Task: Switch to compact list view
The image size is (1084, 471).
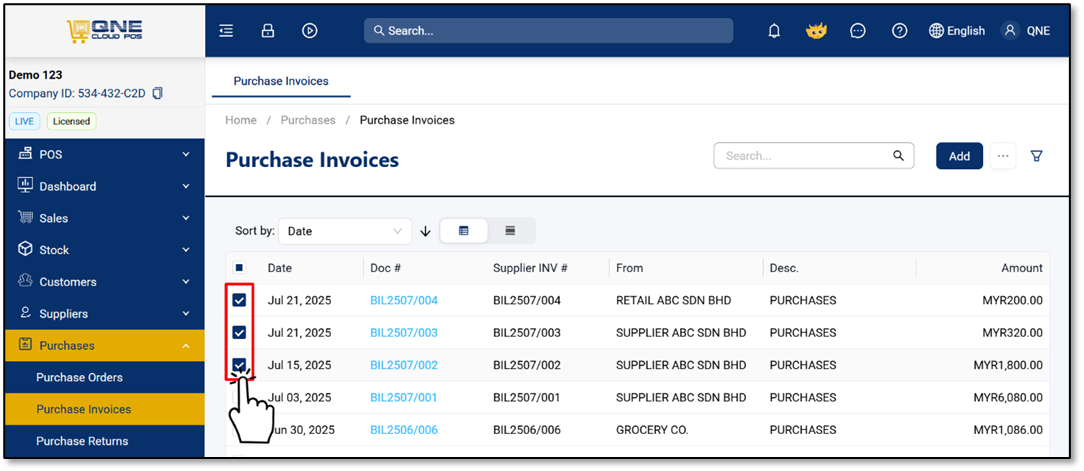Action: 510,231
